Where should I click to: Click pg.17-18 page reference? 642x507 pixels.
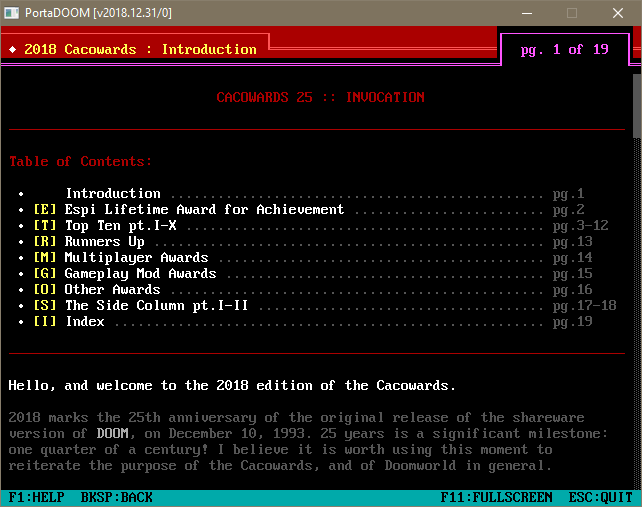[x=585, y=306]
